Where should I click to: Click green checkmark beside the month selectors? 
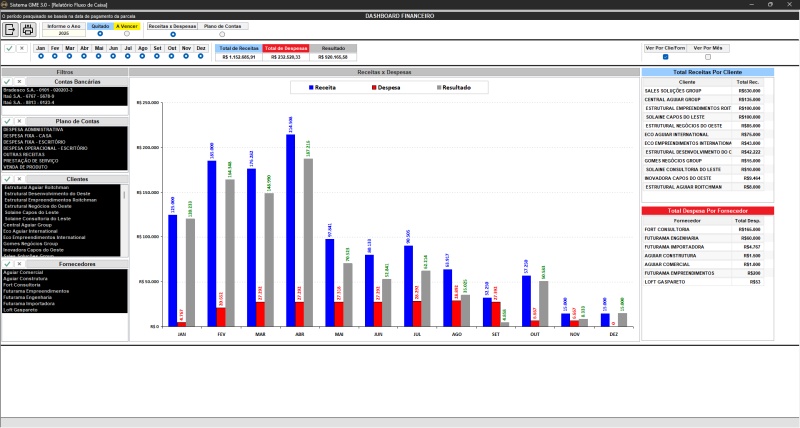pyautogui.click(x=9, y=48)
